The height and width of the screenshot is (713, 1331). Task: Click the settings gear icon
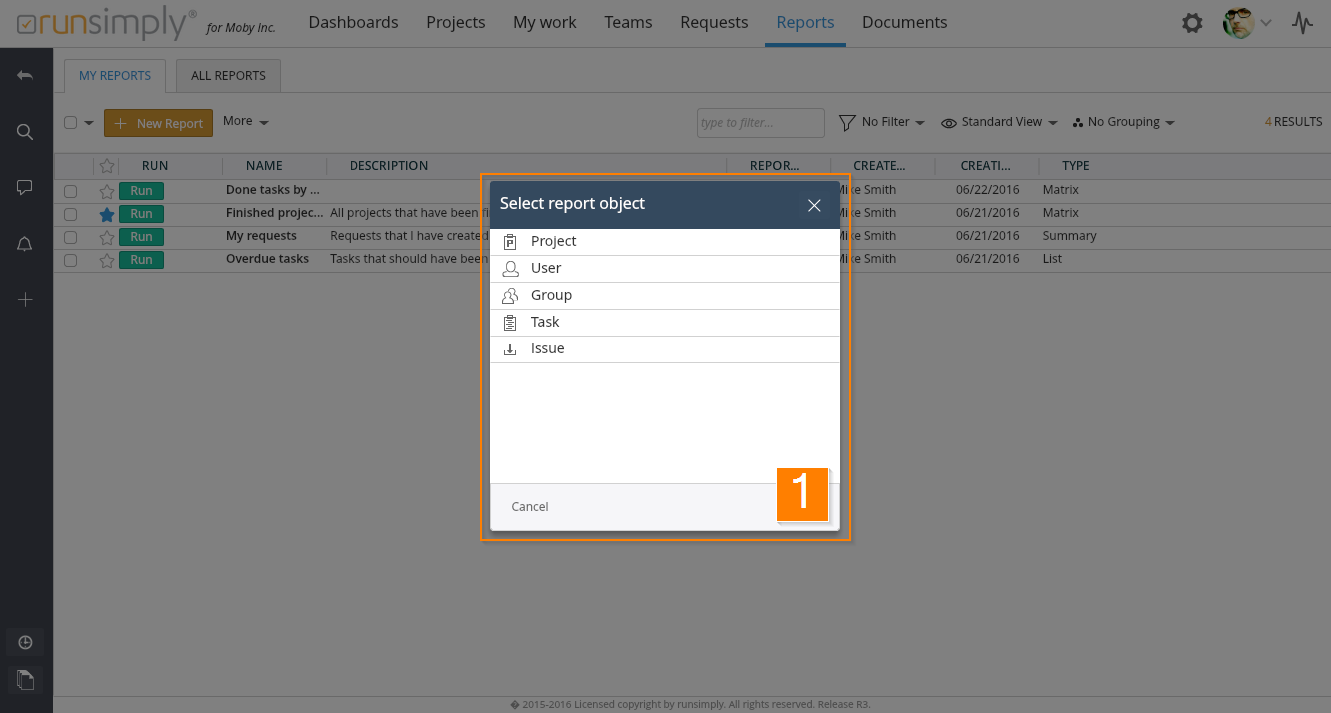tap(1192, 23)
